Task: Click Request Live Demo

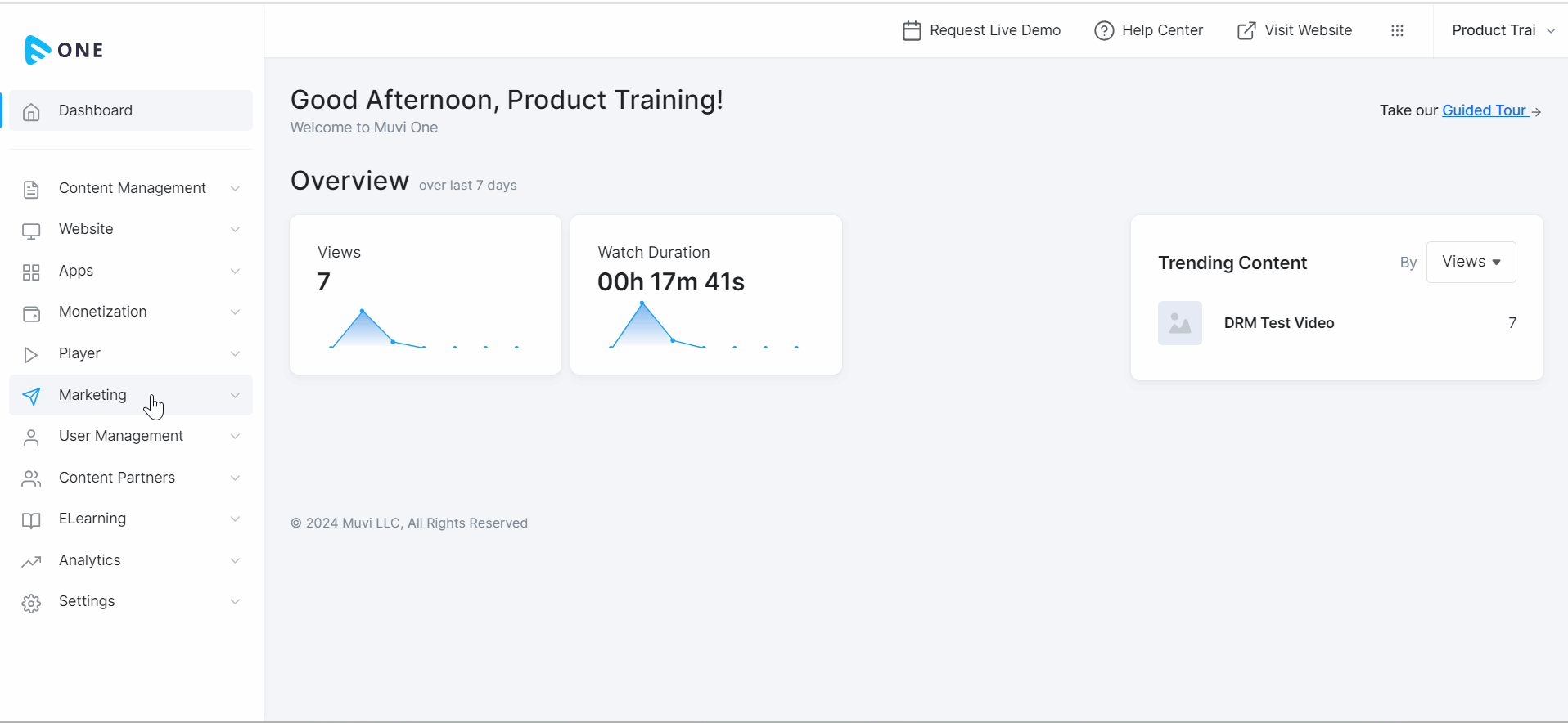Action: [981, 31]
